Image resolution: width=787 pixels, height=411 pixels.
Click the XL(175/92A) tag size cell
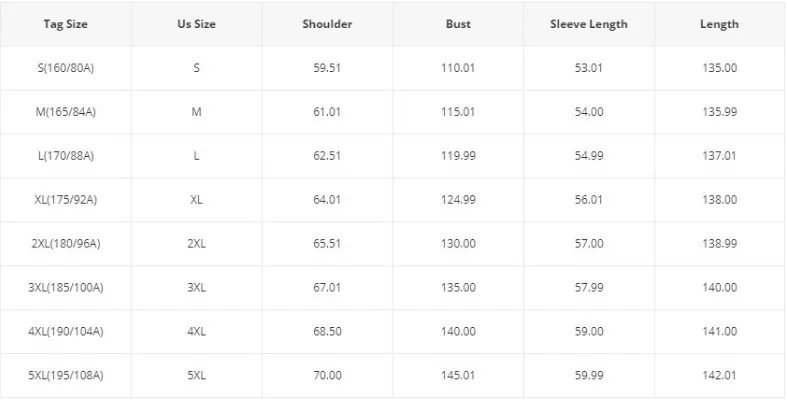[65, 200]
